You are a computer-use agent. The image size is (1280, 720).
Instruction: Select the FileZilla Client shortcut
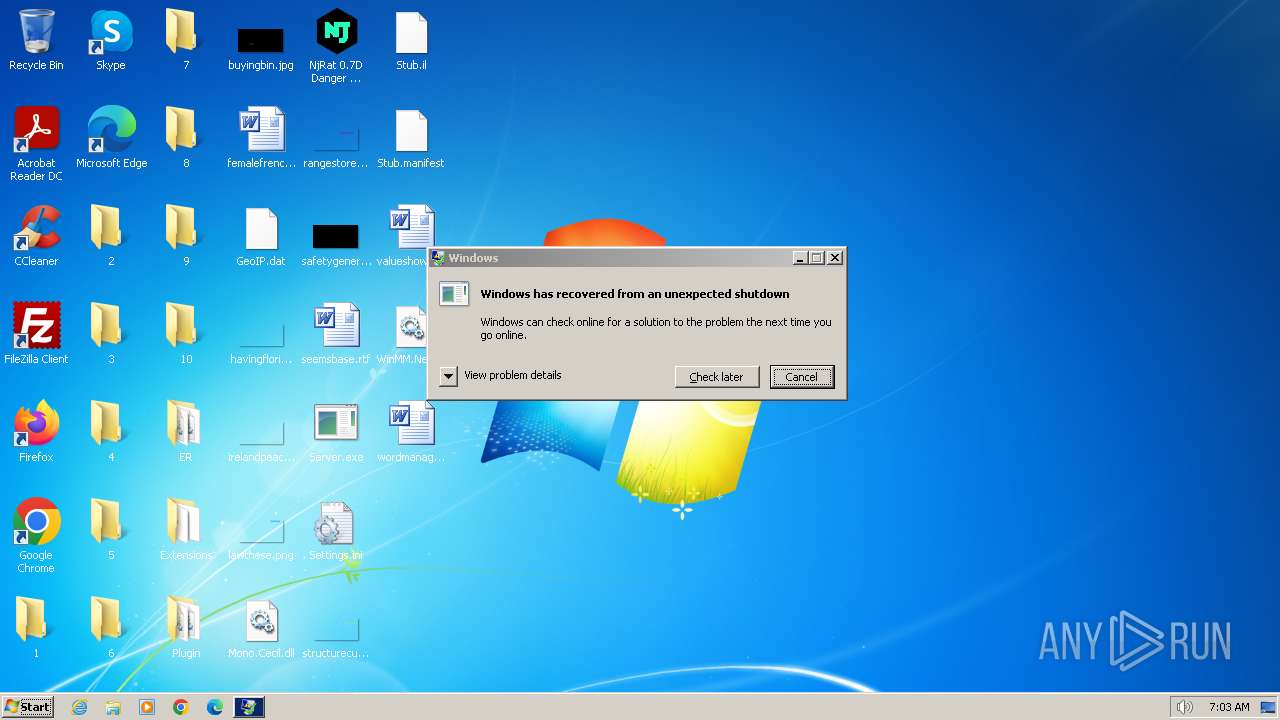36,334
